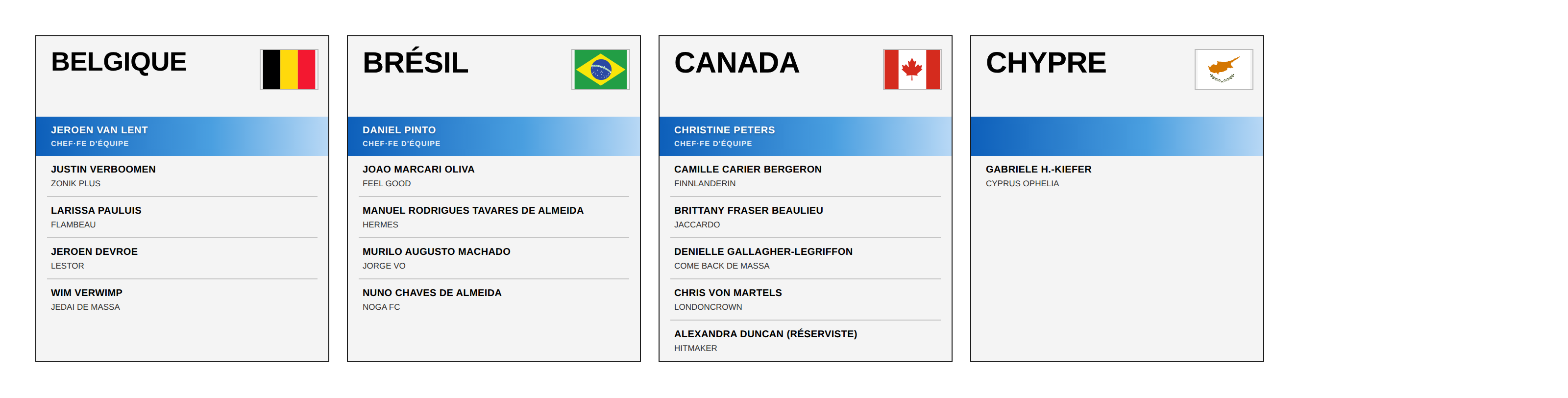1568x398 pixels.
Task: Select Wim Verwimp with Jedai de Massa
Action: [182, 299]
